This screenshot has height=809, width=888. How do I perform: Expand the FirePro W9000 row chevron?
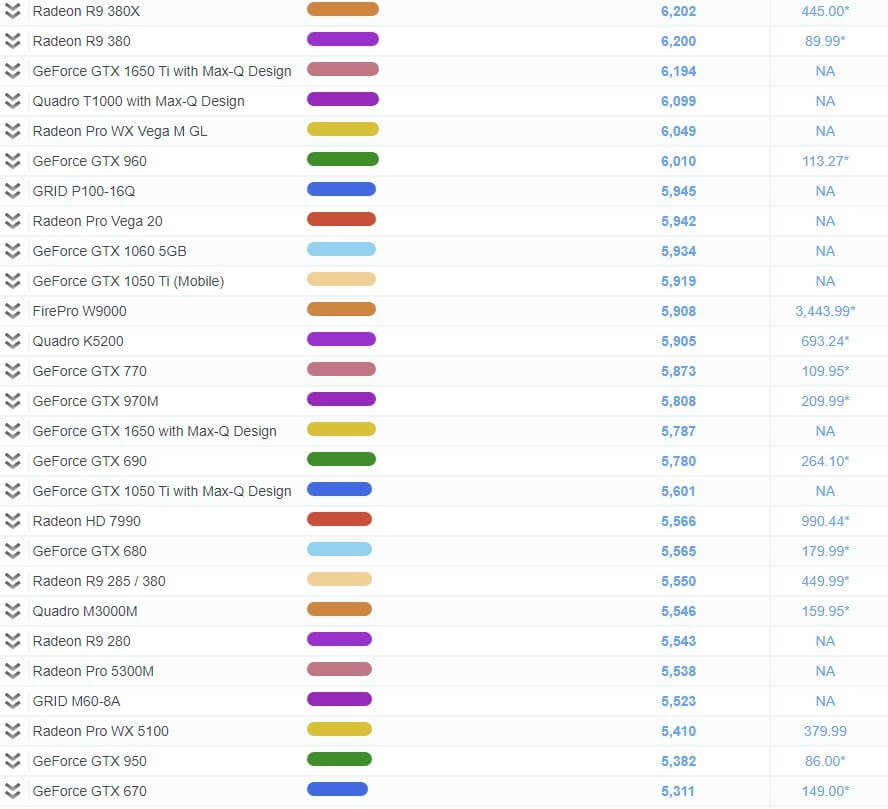tap(12, 311)
